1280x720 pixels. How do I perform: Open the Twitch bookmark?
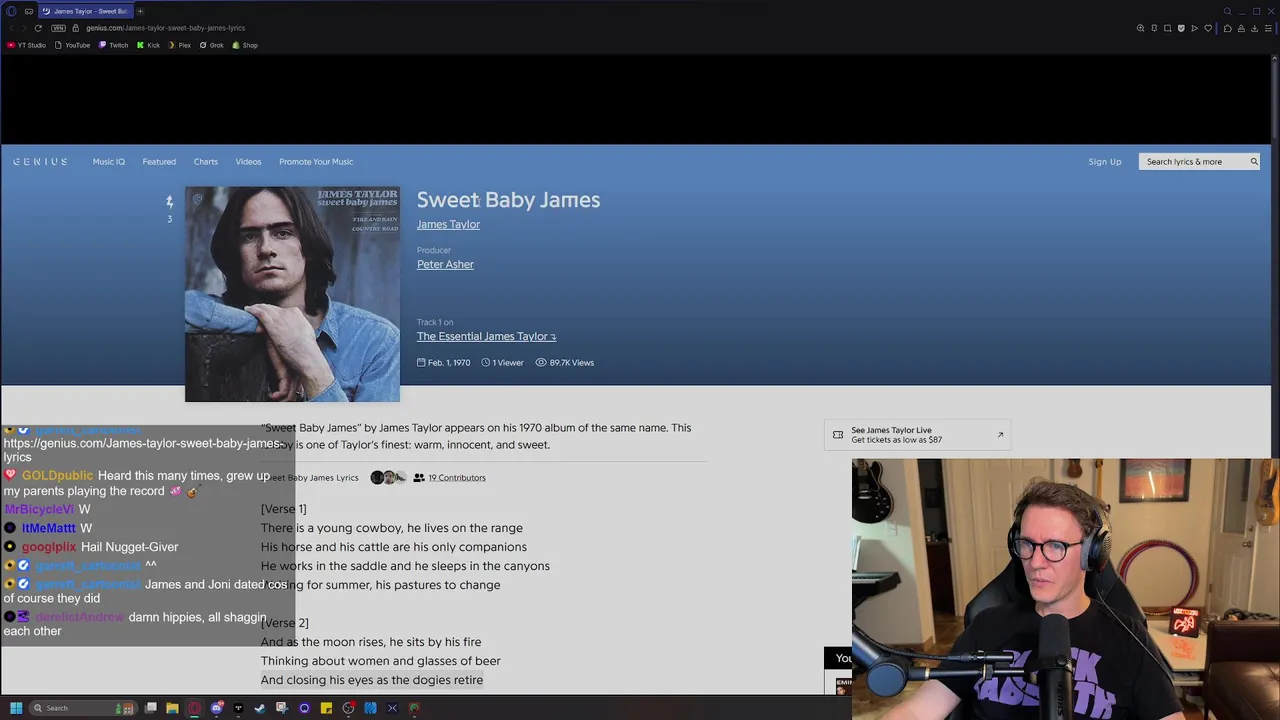pyautogui.click(x=114, y=45)
